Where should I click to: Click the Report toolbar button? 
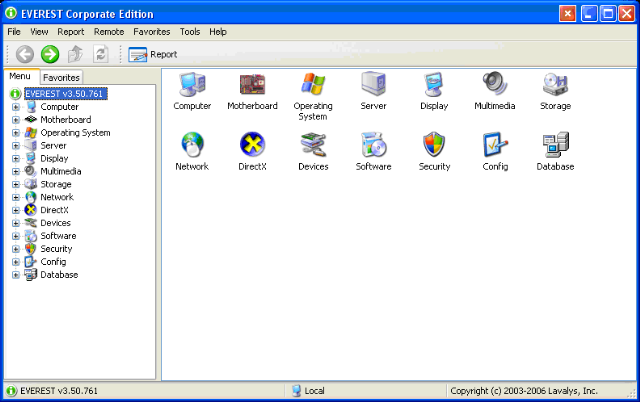[x=153, y=54]
